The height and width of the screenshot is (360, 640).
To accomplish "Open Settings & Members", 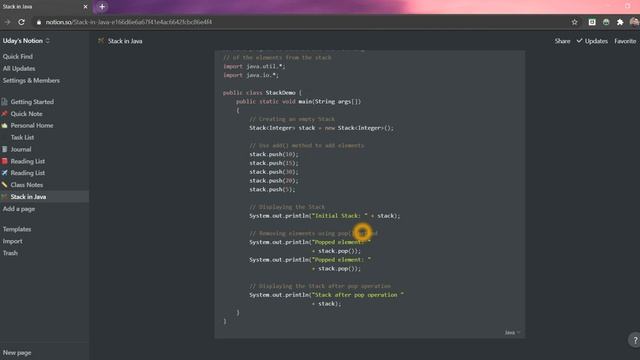I will (x=31, y=80).
